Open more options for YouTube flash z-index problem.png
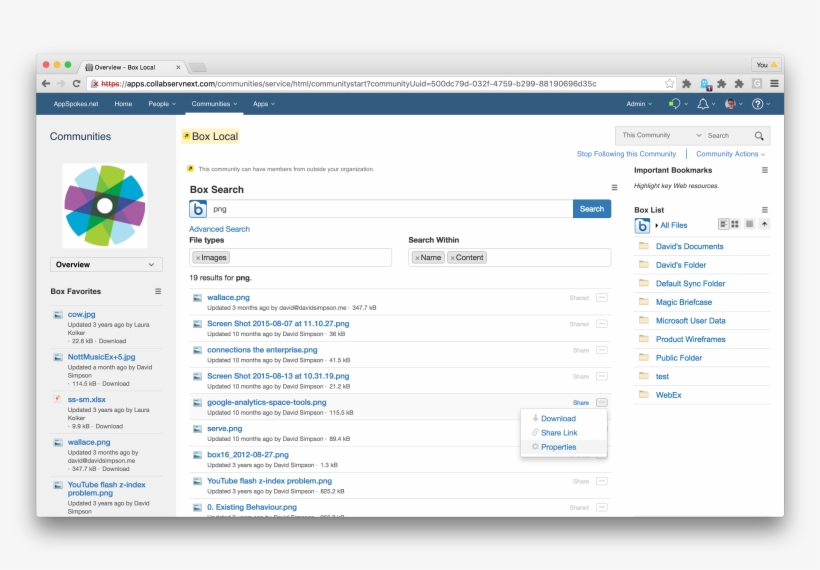The image size is (820, 570). tap(602, 481)
